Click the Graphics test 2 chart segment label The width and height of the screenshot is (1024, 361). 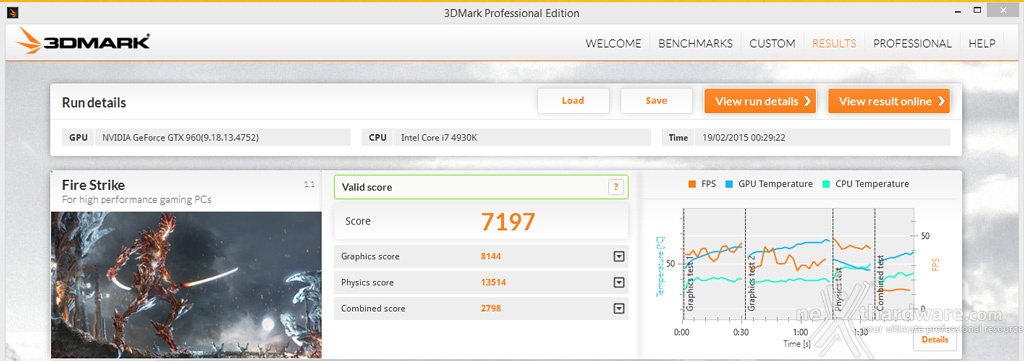pos(752,282)
